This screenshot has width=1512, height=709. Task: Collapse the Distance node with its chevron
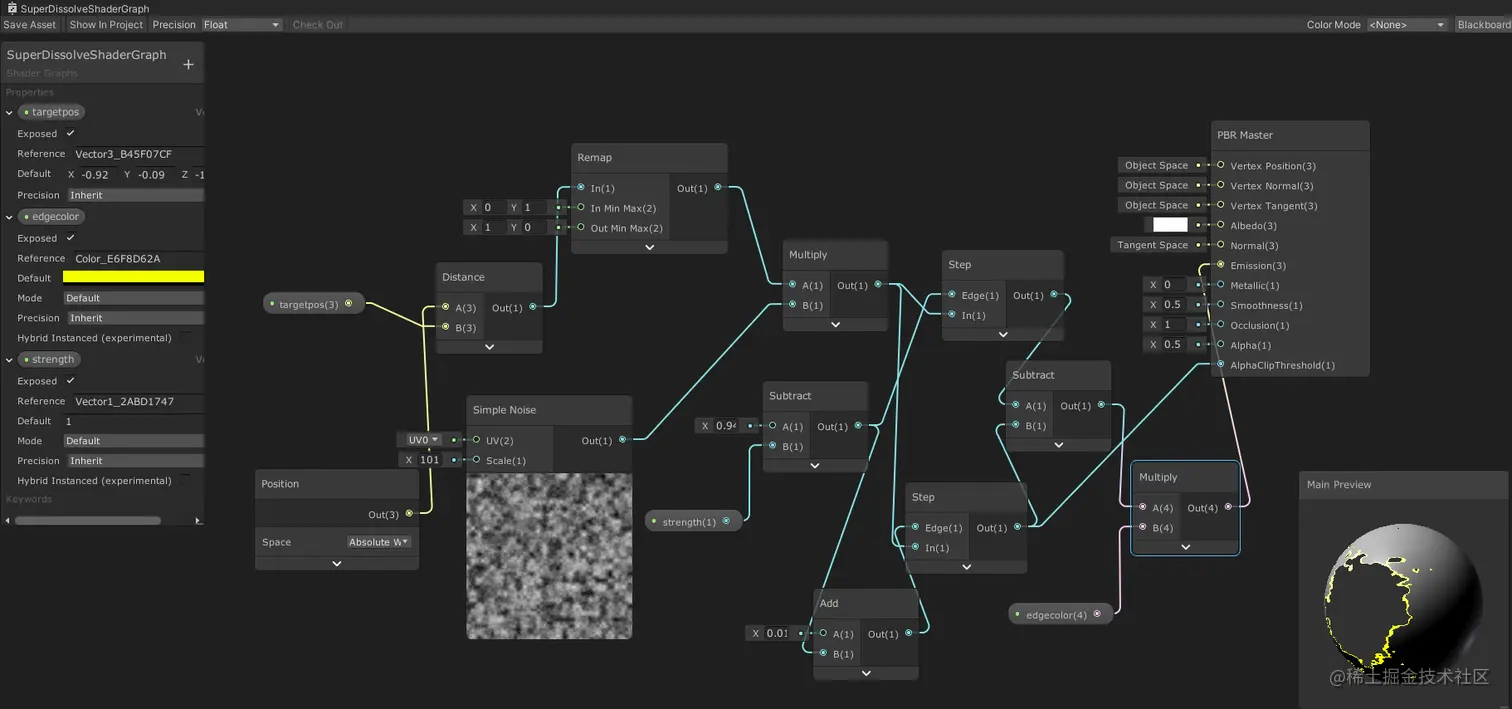(489, 345)
